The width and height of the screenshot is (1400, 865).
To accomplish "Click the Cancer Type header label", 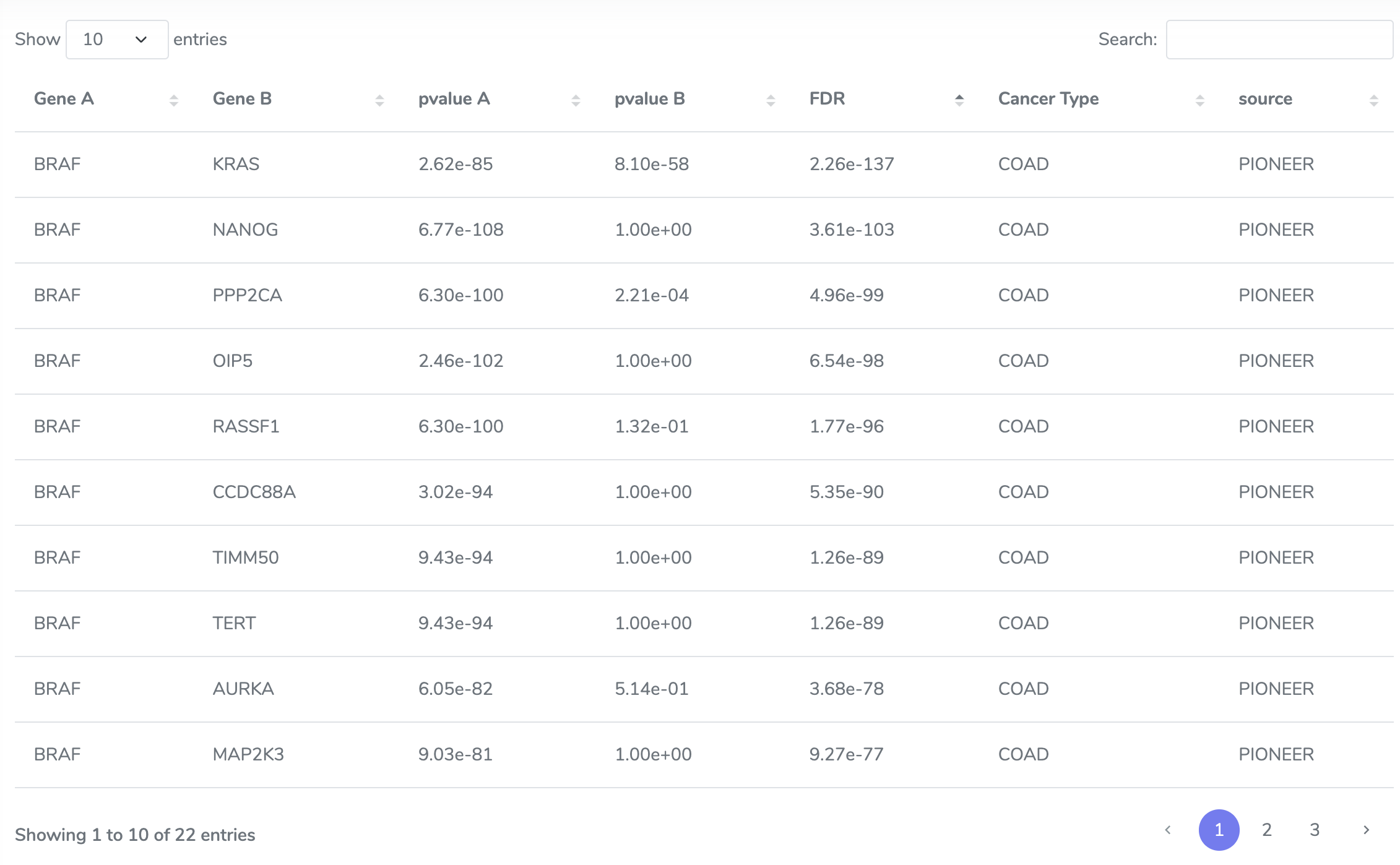I will click(x=1048, y=99).
